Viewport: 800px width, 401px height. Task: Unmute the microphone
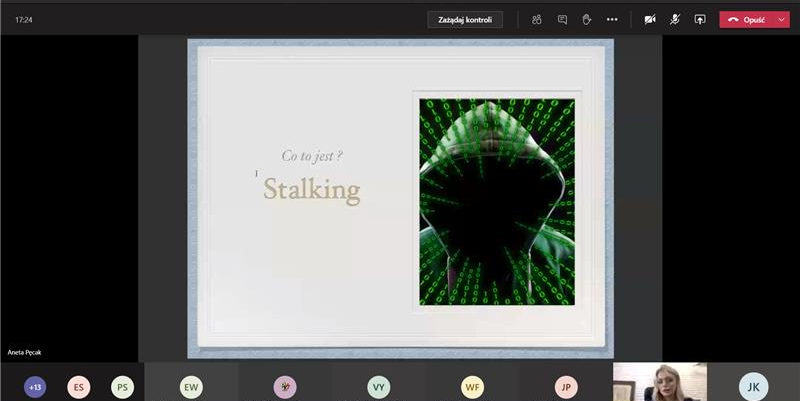click(674, 20)
